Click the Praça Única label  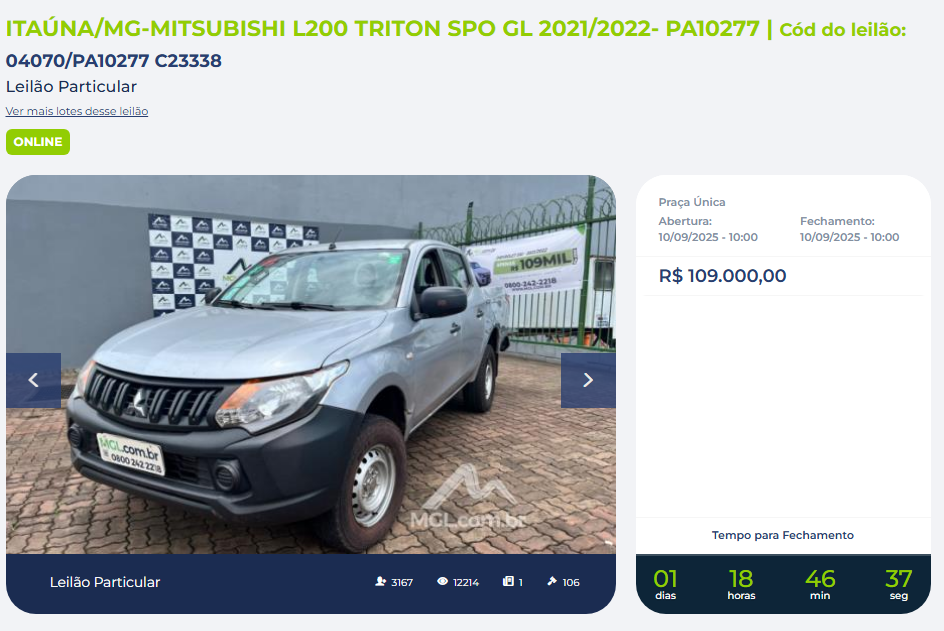(692, 202)
